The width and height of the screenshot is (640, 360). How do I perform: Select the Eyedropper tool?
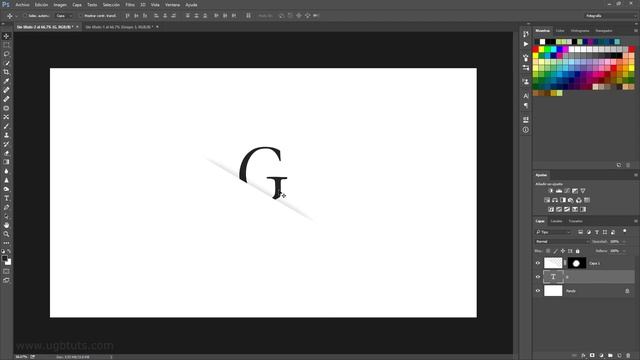pyautogui.click(x=6, y=81)
